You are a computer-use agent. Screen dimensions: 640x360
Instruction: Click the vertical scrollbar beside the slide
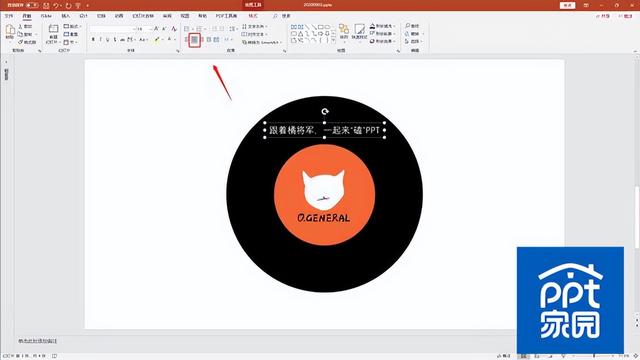[x=636, y=217]
